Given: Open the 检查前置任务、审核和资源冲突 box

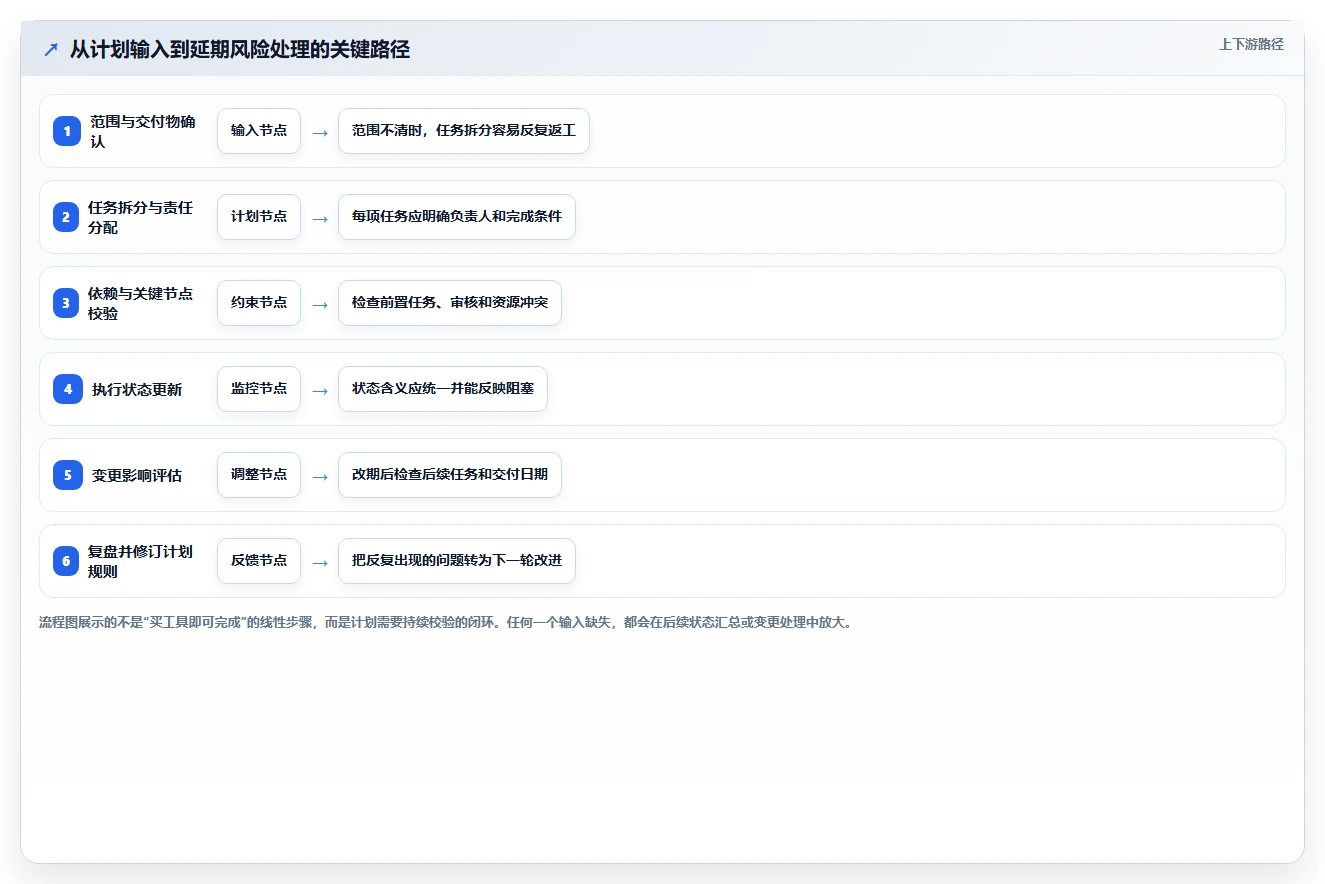Looking at the screenshot, I should coord(450,303).
